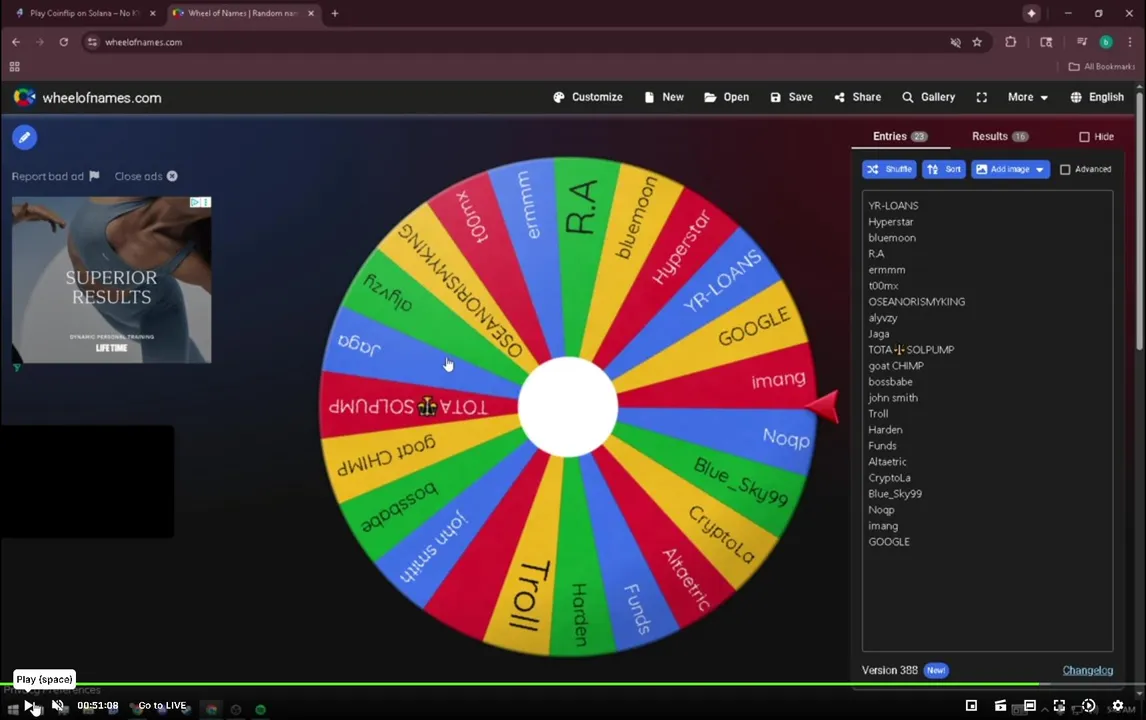This screenshot has width=1146, height=720.
Task: Click Go to LIVE
Action: pos(162,705)
